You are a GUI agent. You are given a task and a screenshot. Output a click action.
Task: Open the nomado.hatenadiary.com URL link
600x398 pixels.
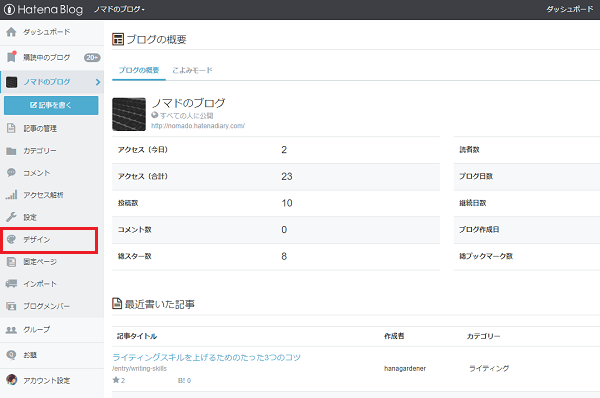pyautogui.click(x=198, y=126)
